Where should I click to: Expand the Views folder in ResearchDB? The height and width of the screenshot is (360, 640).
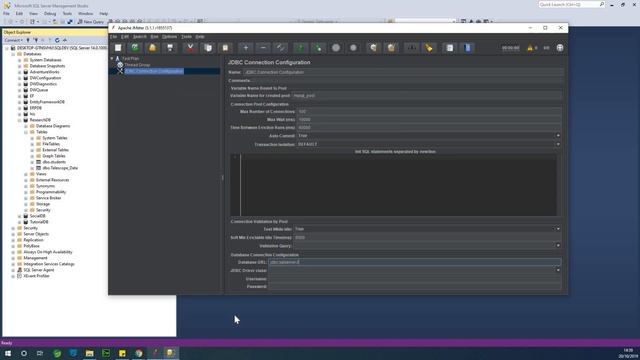click(x=26, y=174)
